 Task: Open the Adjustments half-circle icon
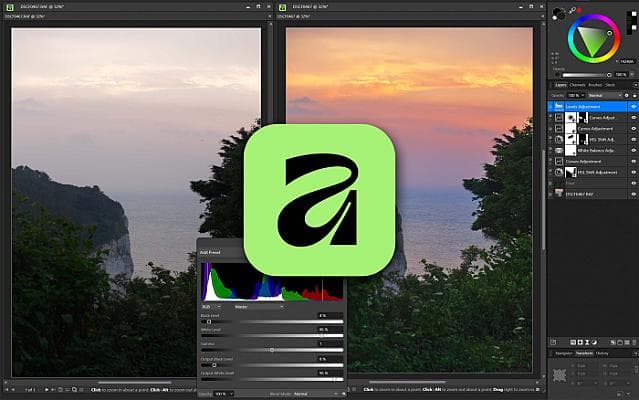coord(594,343)
